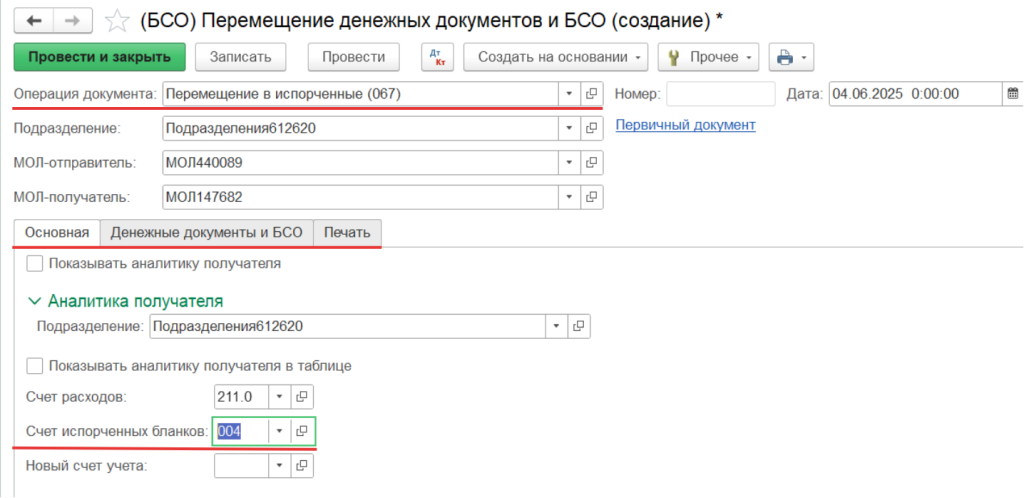Add document to favorites with star icon

(117, 22)
